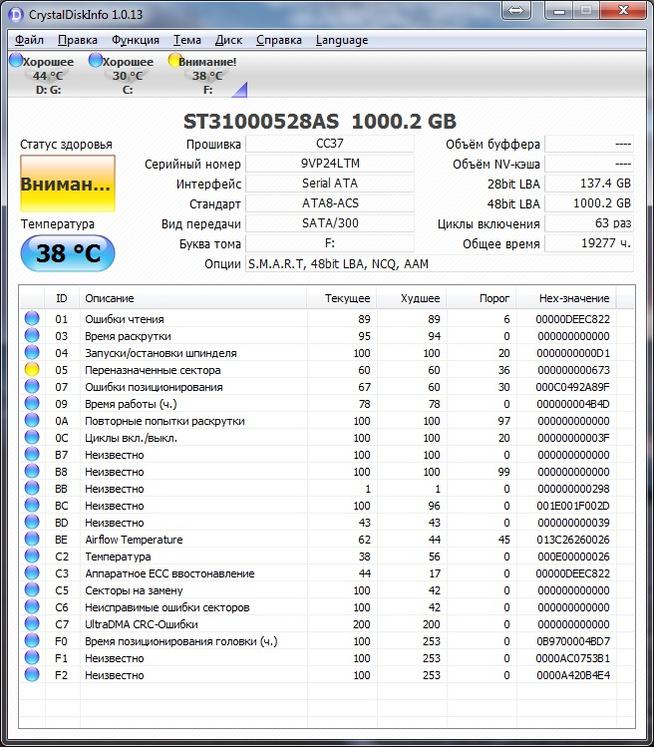Click the Прошивка field showing CC37
The width and height of the screenshot is (655, 747).
point(330,144)
